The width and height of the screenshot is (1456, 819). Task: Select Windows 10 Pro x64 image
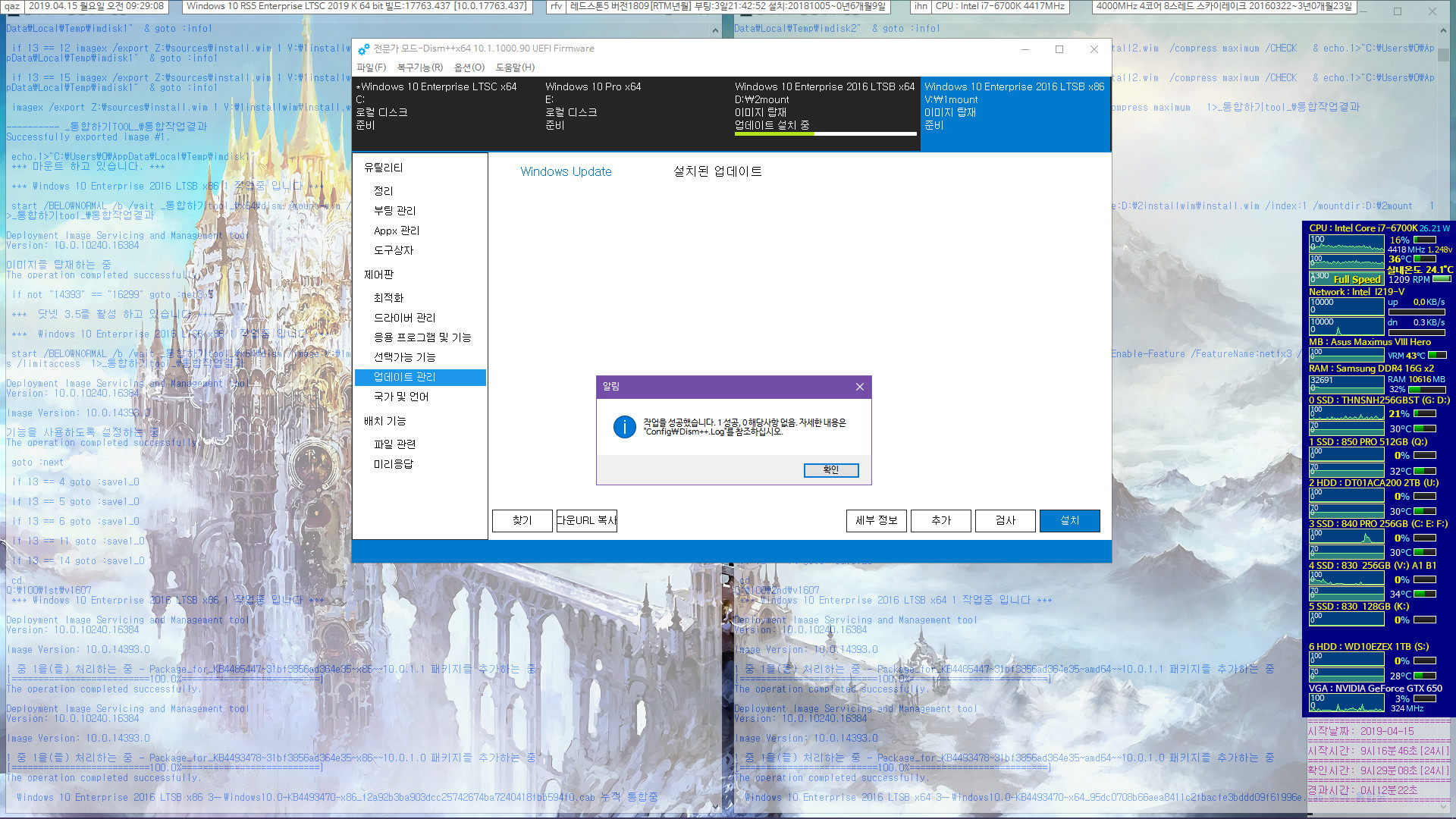pos(636,114)
